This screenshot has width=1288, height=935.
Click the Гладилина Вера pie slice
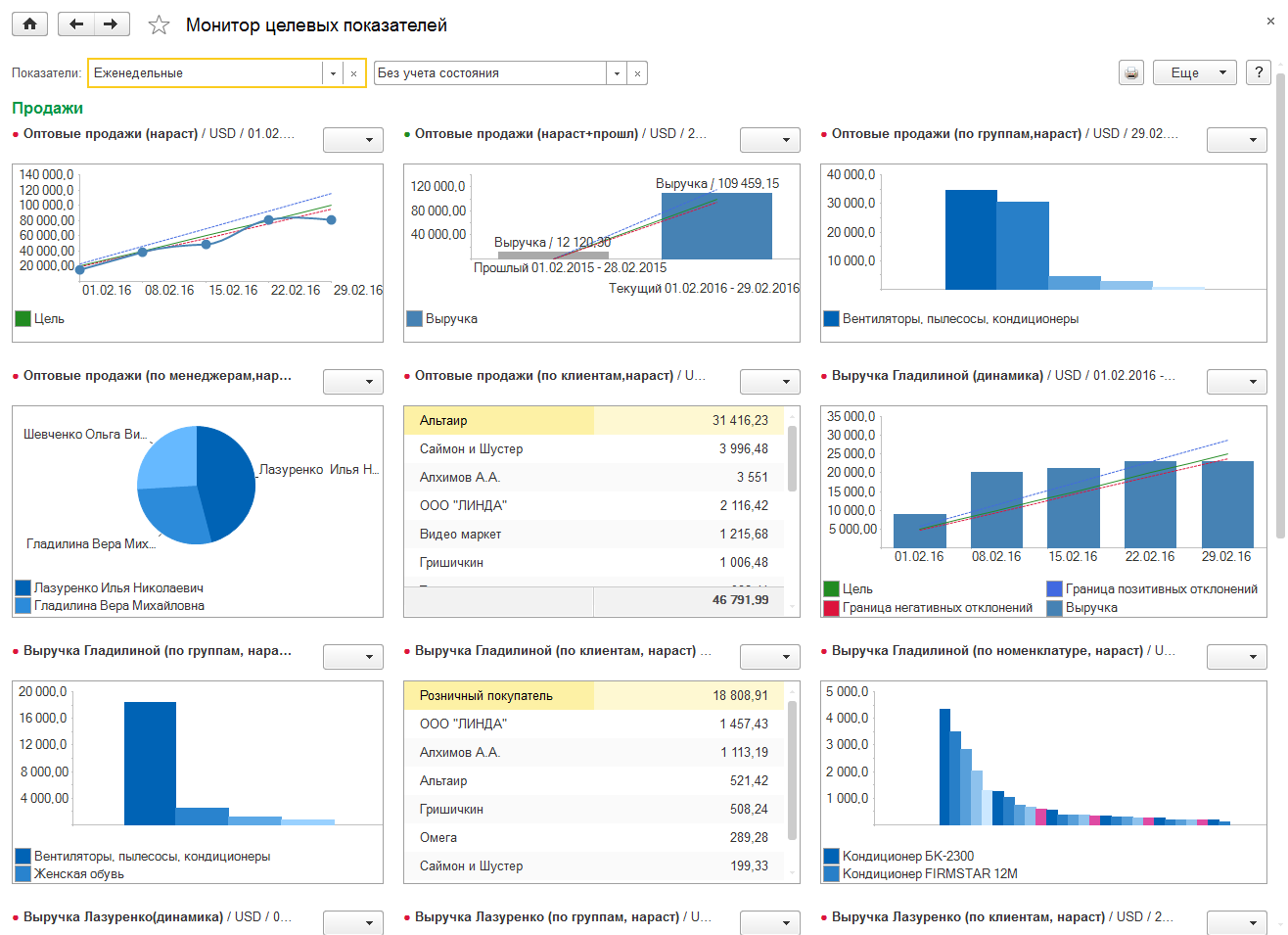(173, 514)
